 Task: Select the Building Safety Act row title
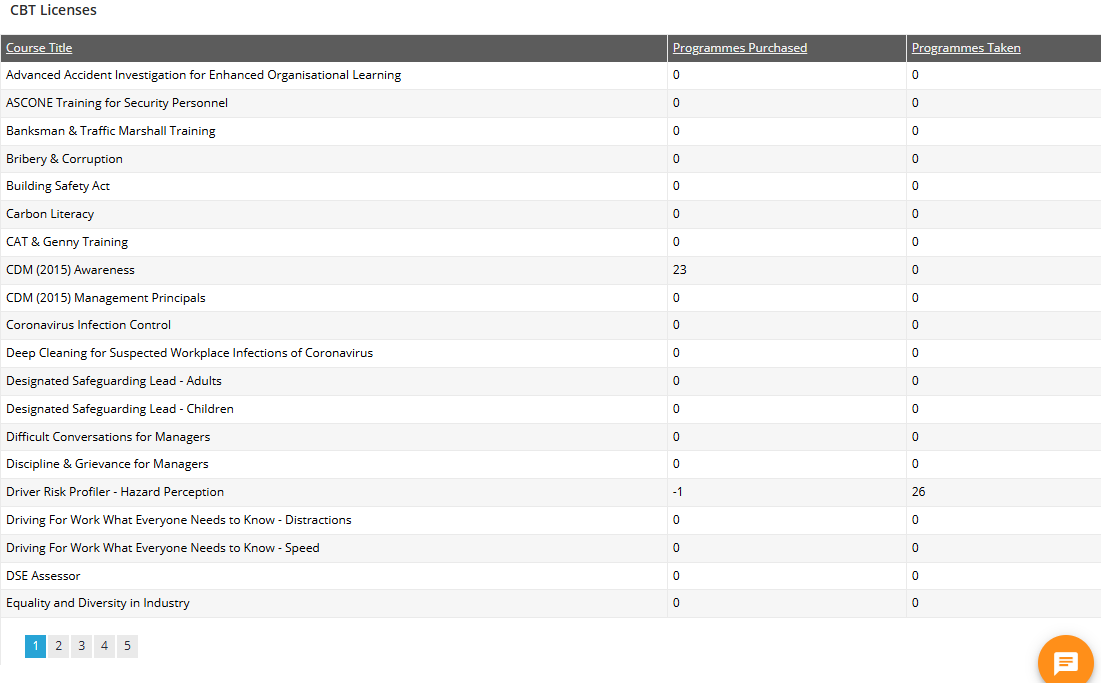58,186
